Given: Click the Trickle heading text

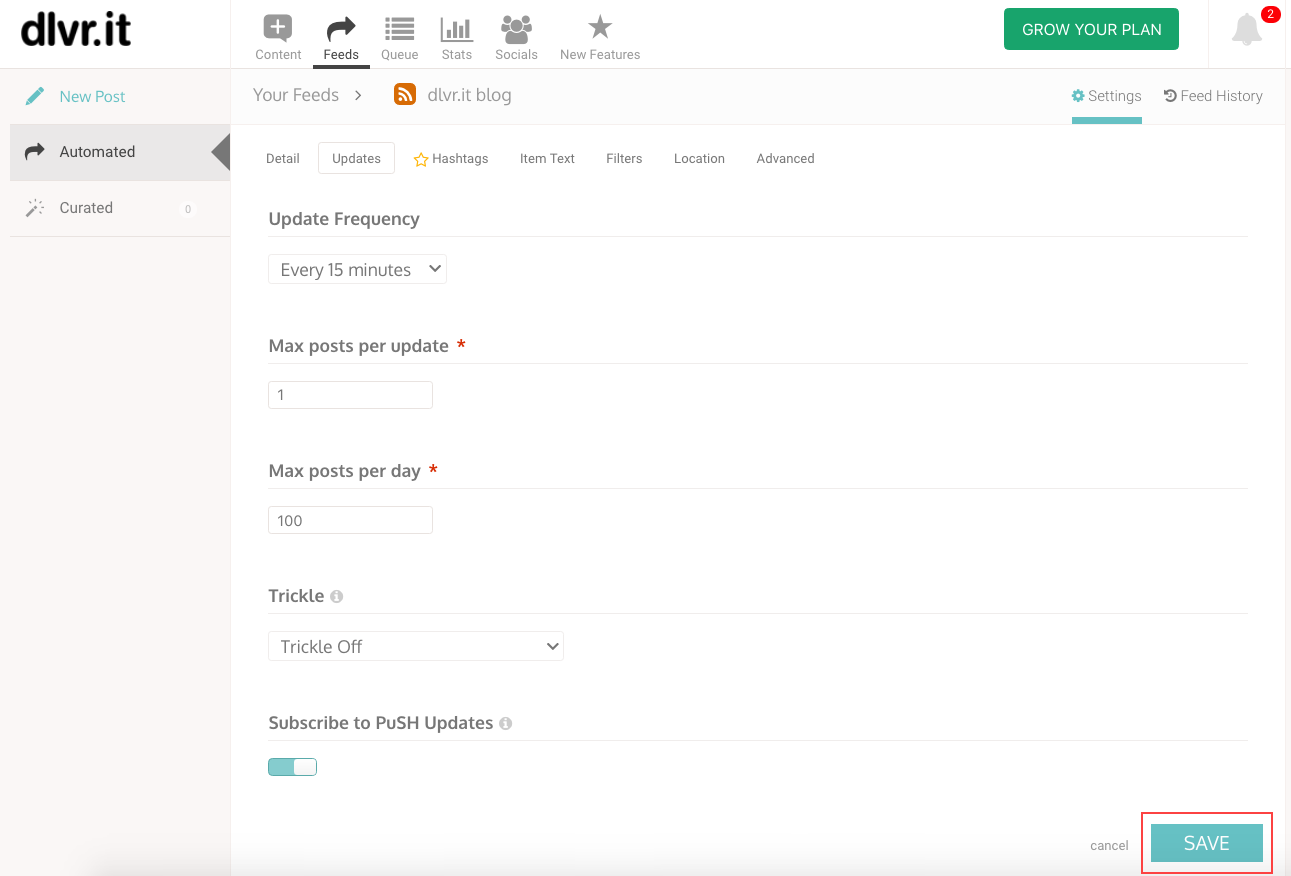Looking at the screenshot, I should pyautogui.click(x=296, y=596).
